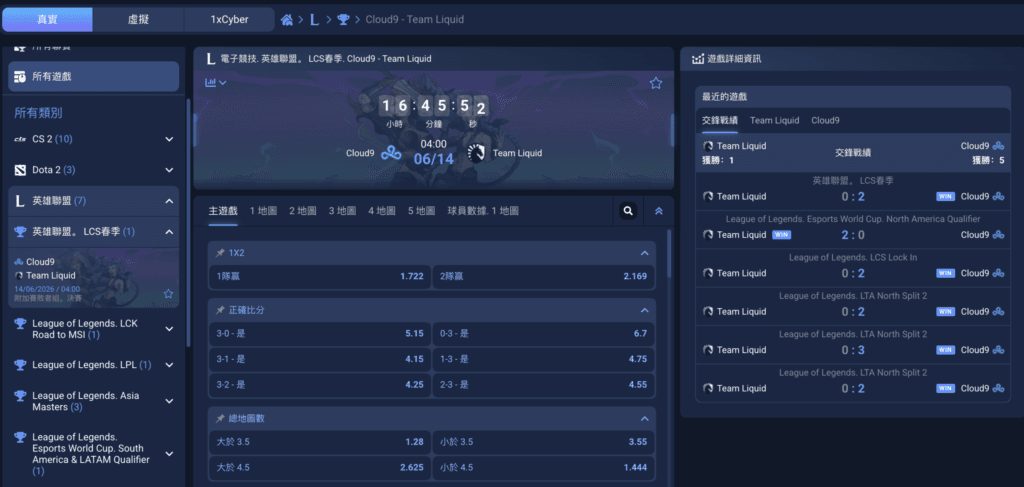
Task: Open 所有遊戲 in the sidebar
Action: [x=93, y=76]
